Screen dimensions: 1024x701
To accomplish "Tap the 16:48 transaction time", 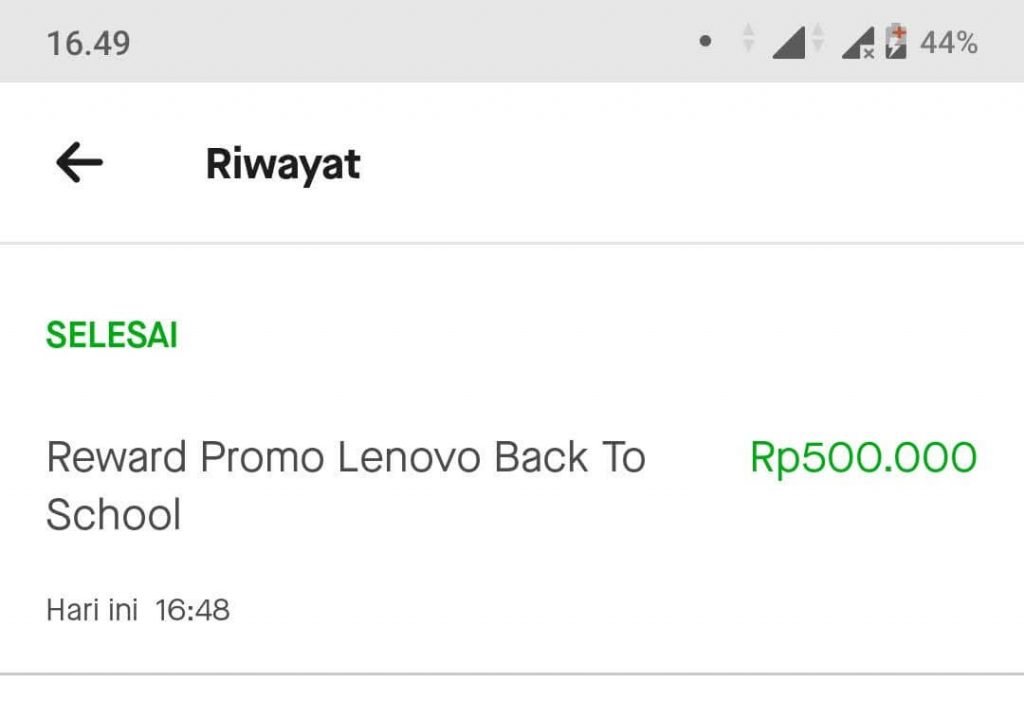I will [x=193, y=610].
